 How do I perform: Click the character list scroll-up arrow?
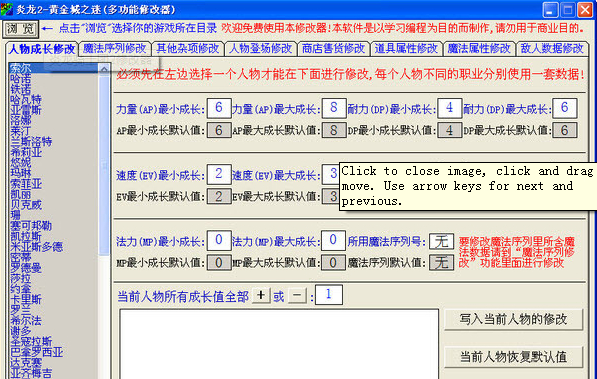pyautogui.click(x=104, y=69)
